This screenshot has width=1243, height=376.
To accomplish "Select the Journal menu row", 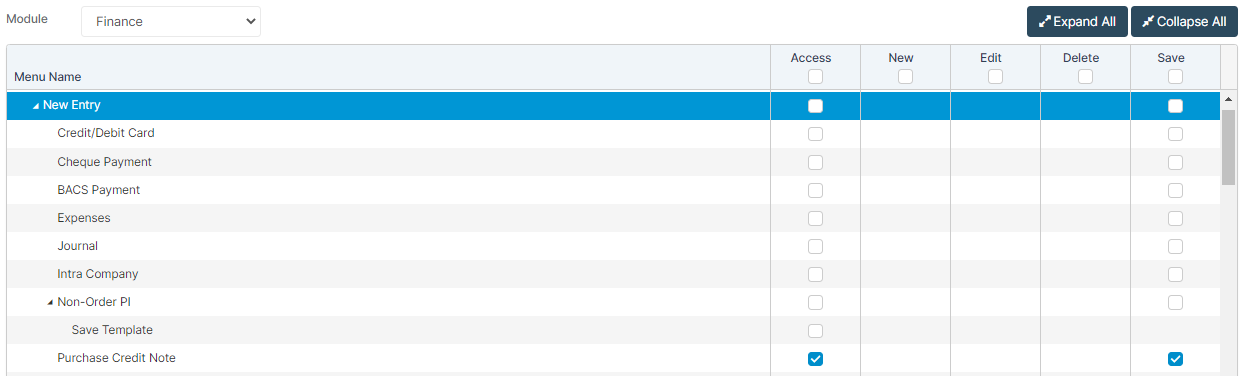I will pyautogui.click(x=613, y=246).
